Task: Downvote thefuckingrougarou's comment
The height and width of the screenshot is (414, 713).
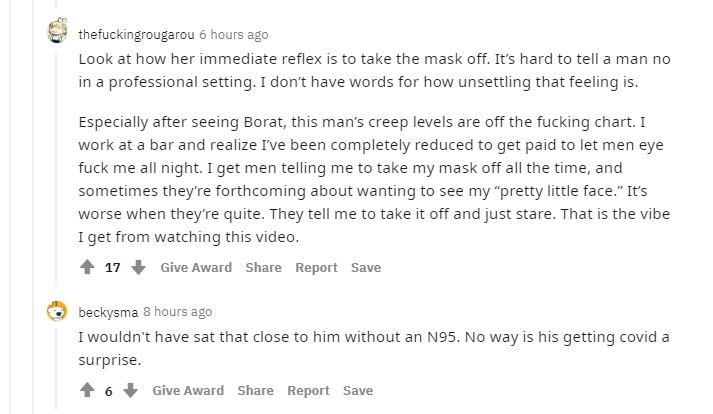Action: 139,268
